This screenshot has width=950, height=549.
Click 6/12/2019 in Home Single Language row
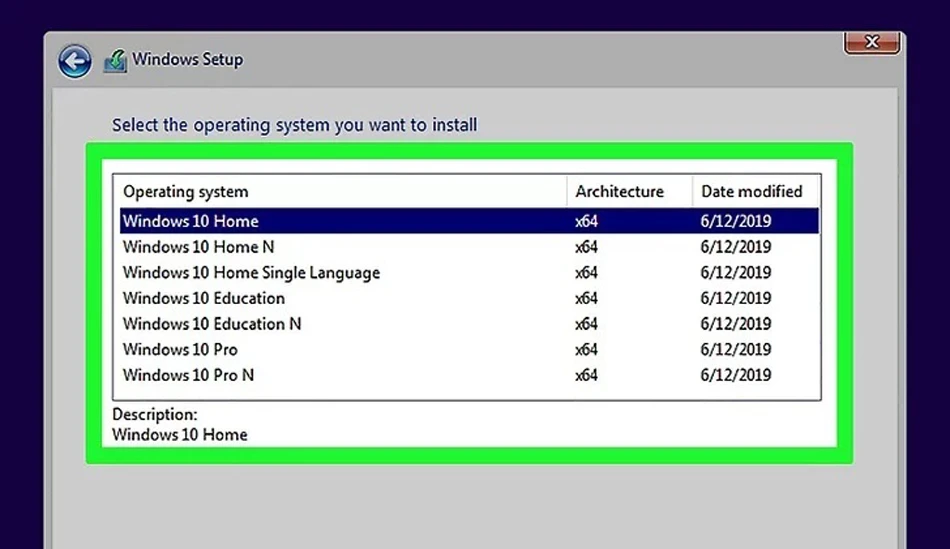[x=736, y=273]
